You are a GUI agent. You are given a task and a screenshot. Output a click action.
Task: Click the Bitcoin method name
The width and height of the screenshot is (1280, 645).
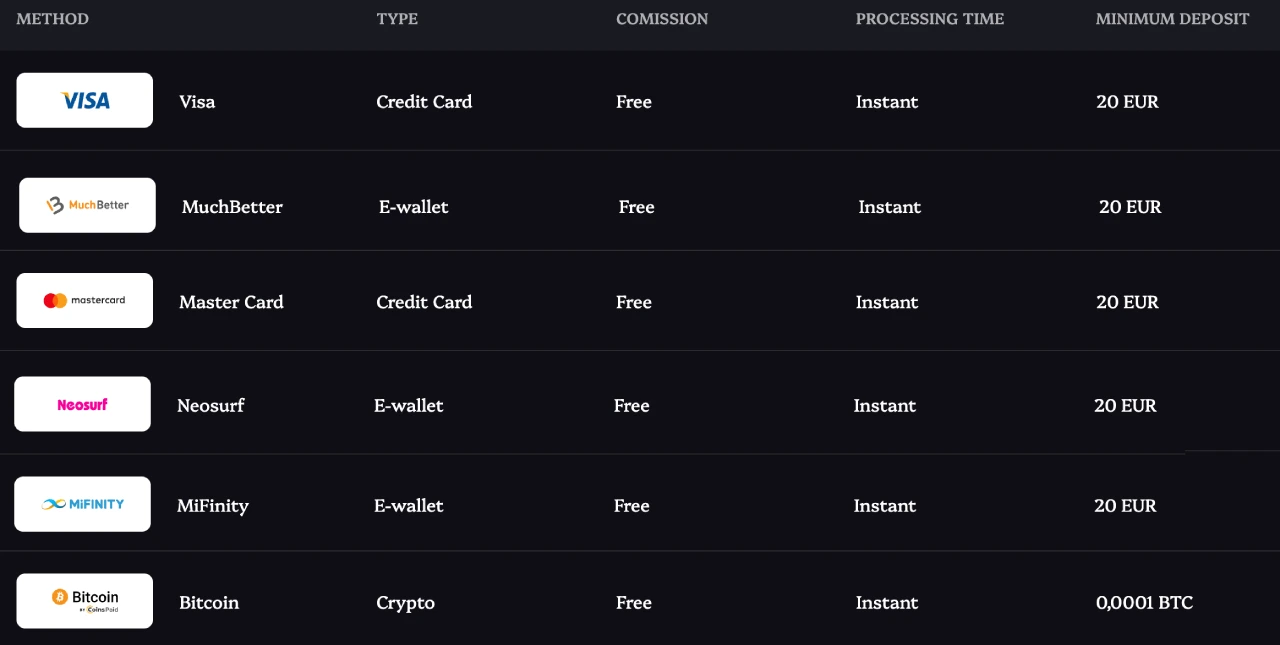209,603
